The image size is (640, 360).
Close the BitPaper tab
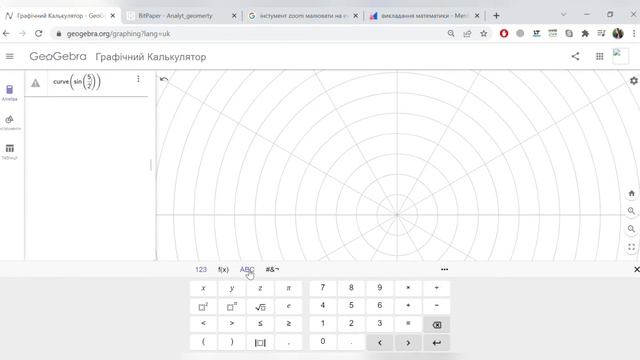(234, 16)
